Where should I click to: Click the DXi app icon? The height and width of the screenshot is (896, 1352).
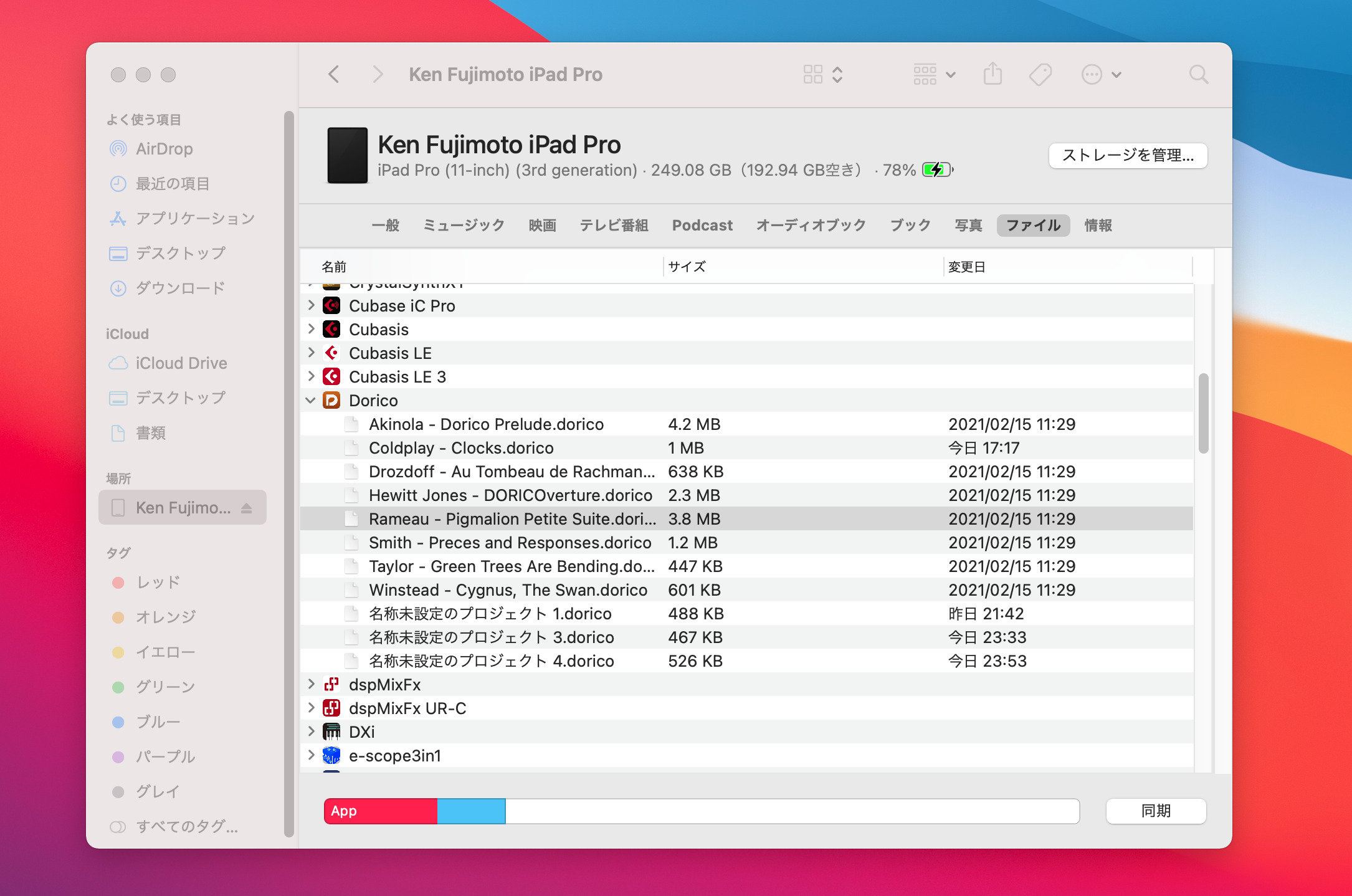click(331, 732)
